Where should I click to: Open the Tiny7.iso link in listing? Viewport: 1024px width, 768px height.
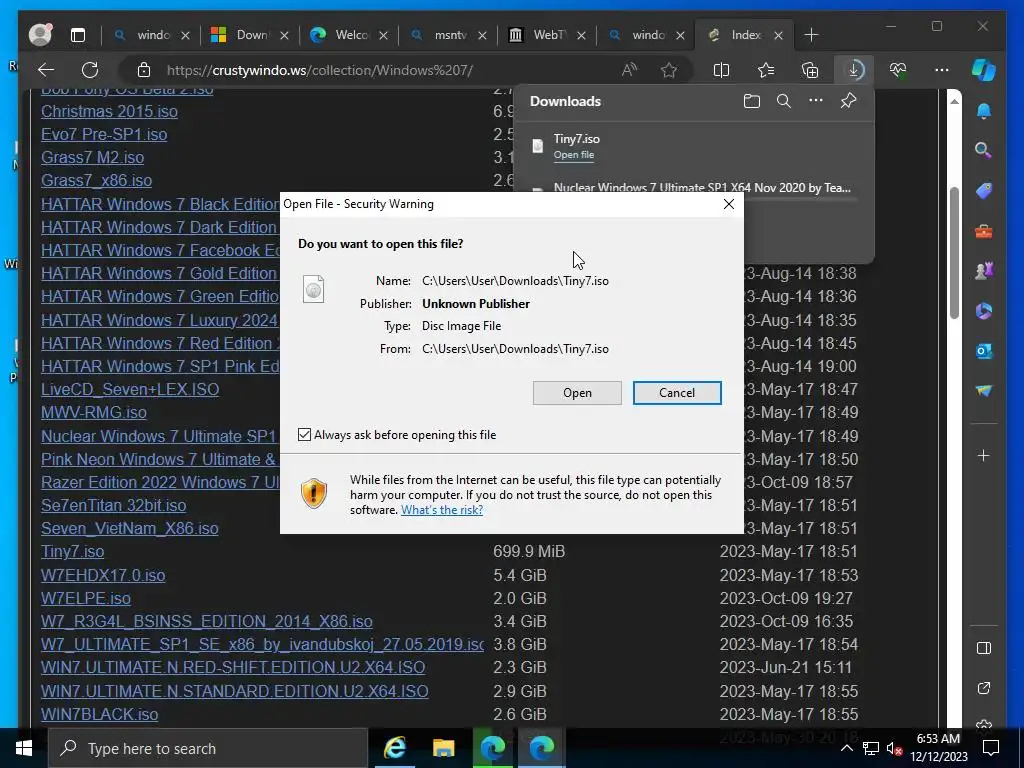(x=72, y=551)
